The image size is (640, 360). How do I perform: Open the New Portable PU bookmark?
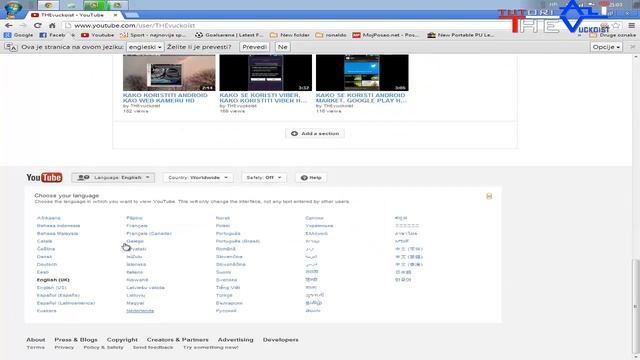pyautogui.click(x=461, y=35)
